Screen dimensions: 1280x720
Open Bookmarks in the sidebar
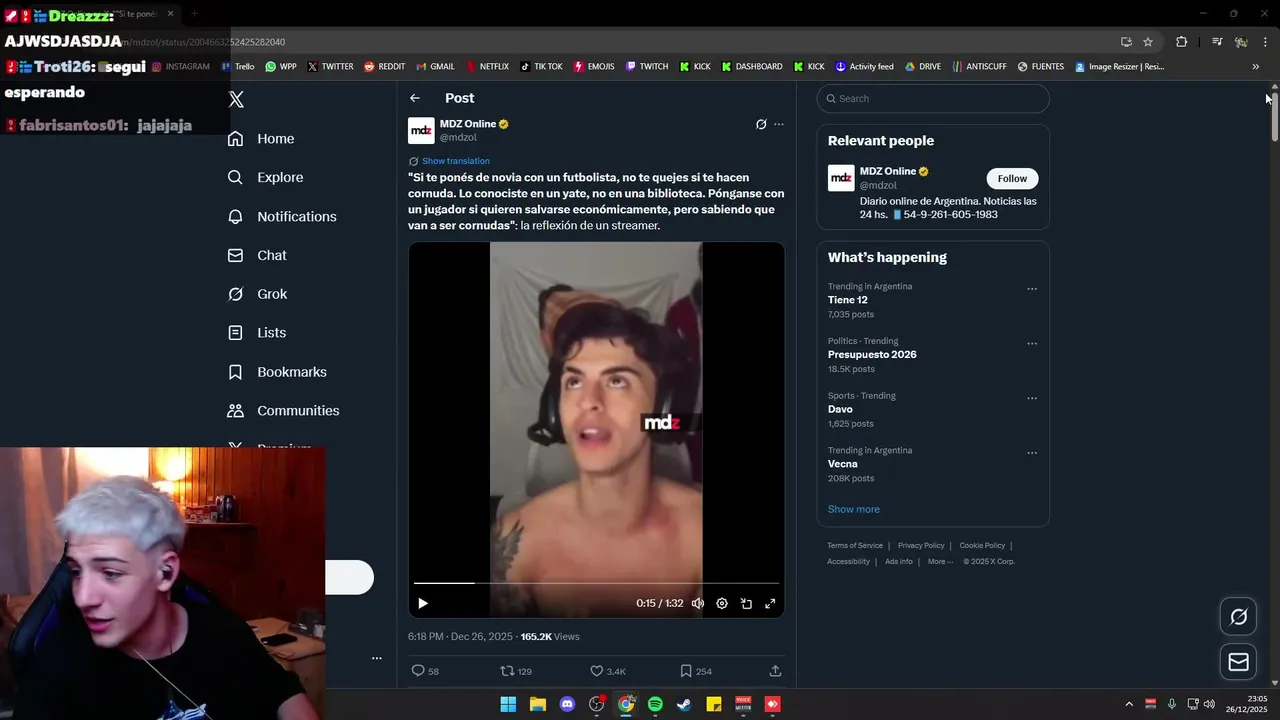point(278,372)
